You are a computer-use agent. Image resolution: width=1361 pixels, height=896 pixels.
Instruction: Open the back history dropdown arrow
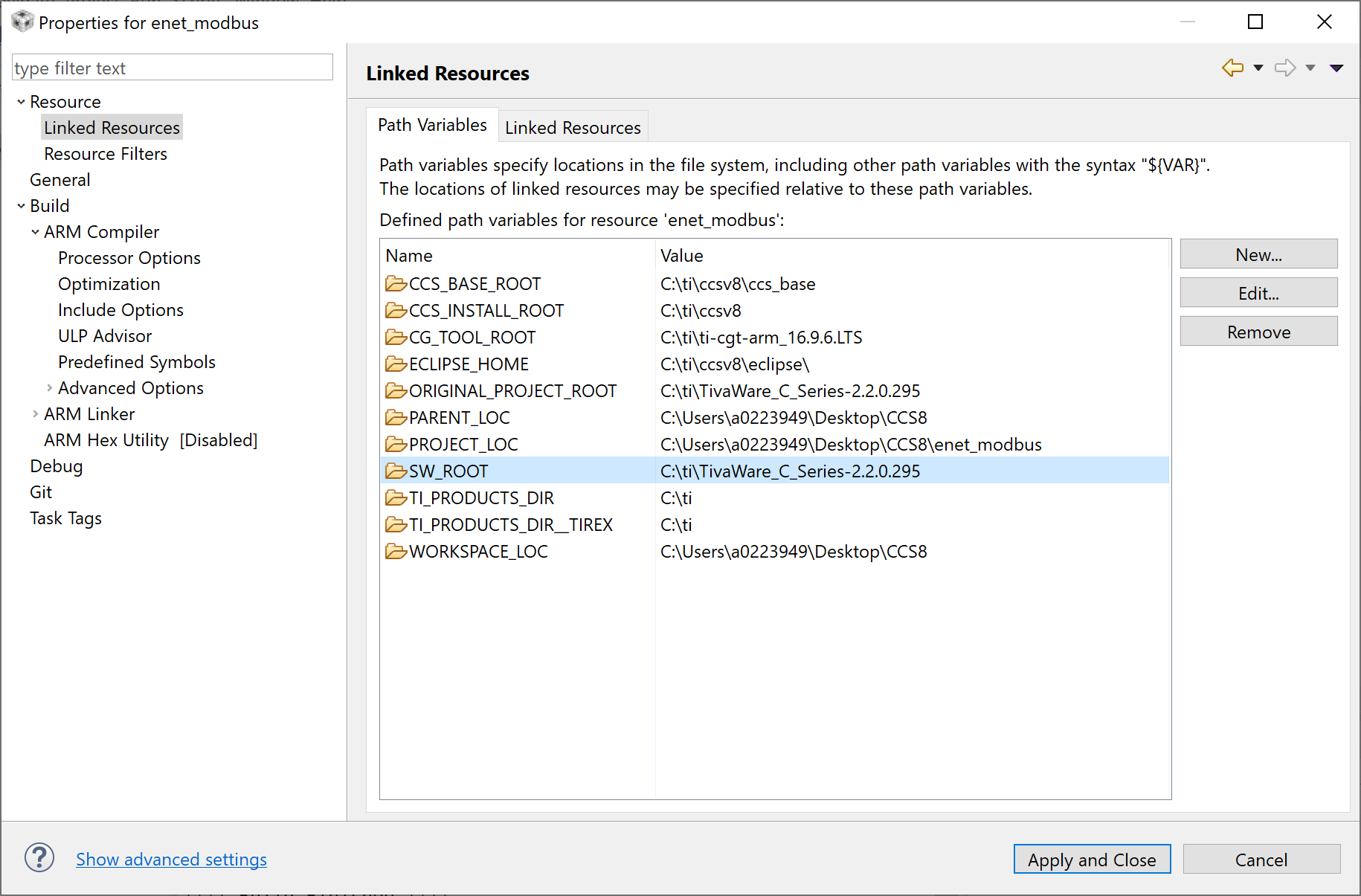click(x=1258, y=68)
